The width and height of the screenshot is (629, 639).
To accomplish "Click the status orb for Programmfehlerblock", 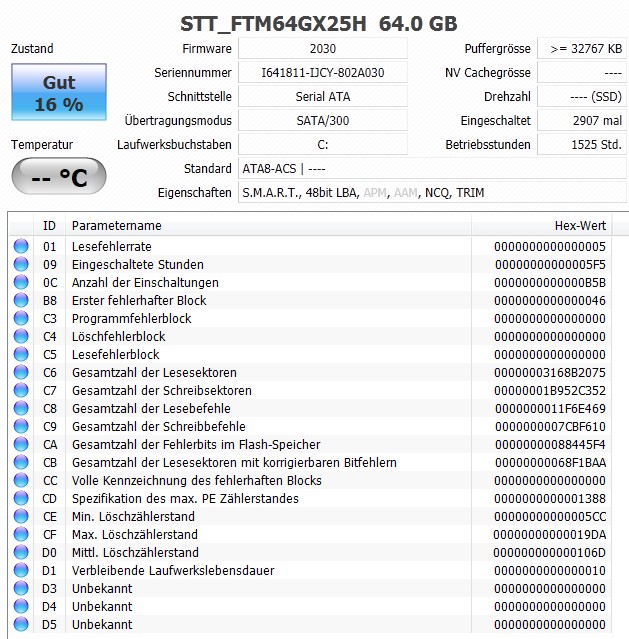I will [x=21, y=318].
